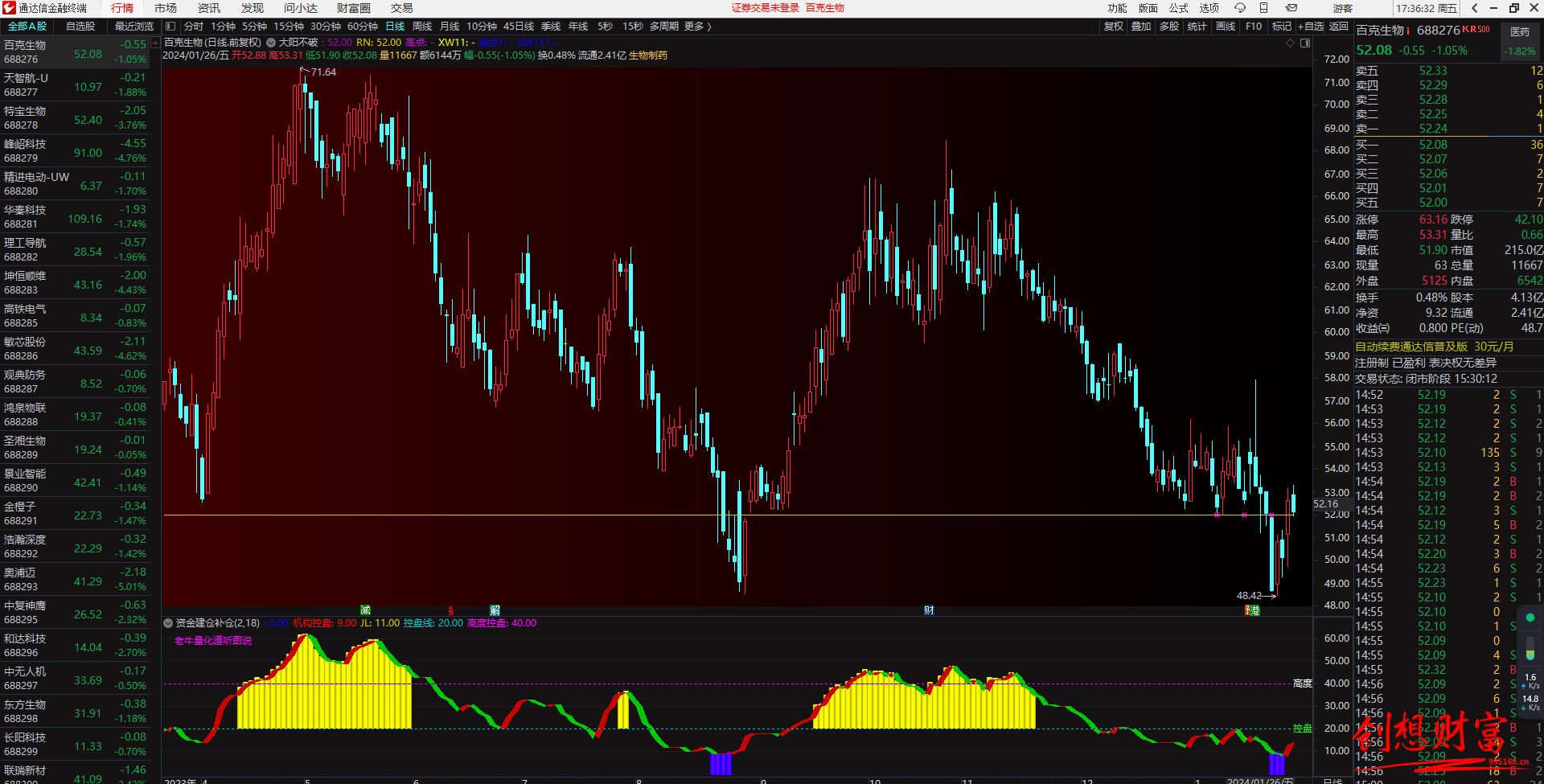Image resolution: width=1544 pixels, height=784 pixels.
Task: Open the 行情 menu
Action: [x=122, y=8]
